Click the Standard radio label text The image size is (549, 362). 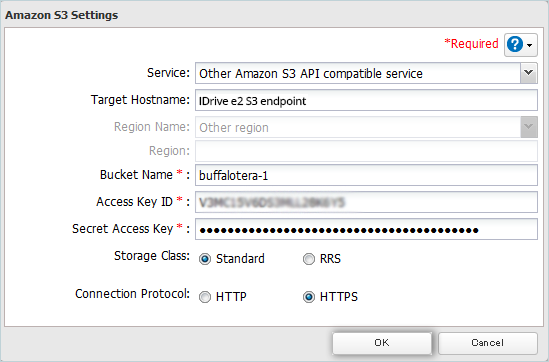tap(240, 259)
